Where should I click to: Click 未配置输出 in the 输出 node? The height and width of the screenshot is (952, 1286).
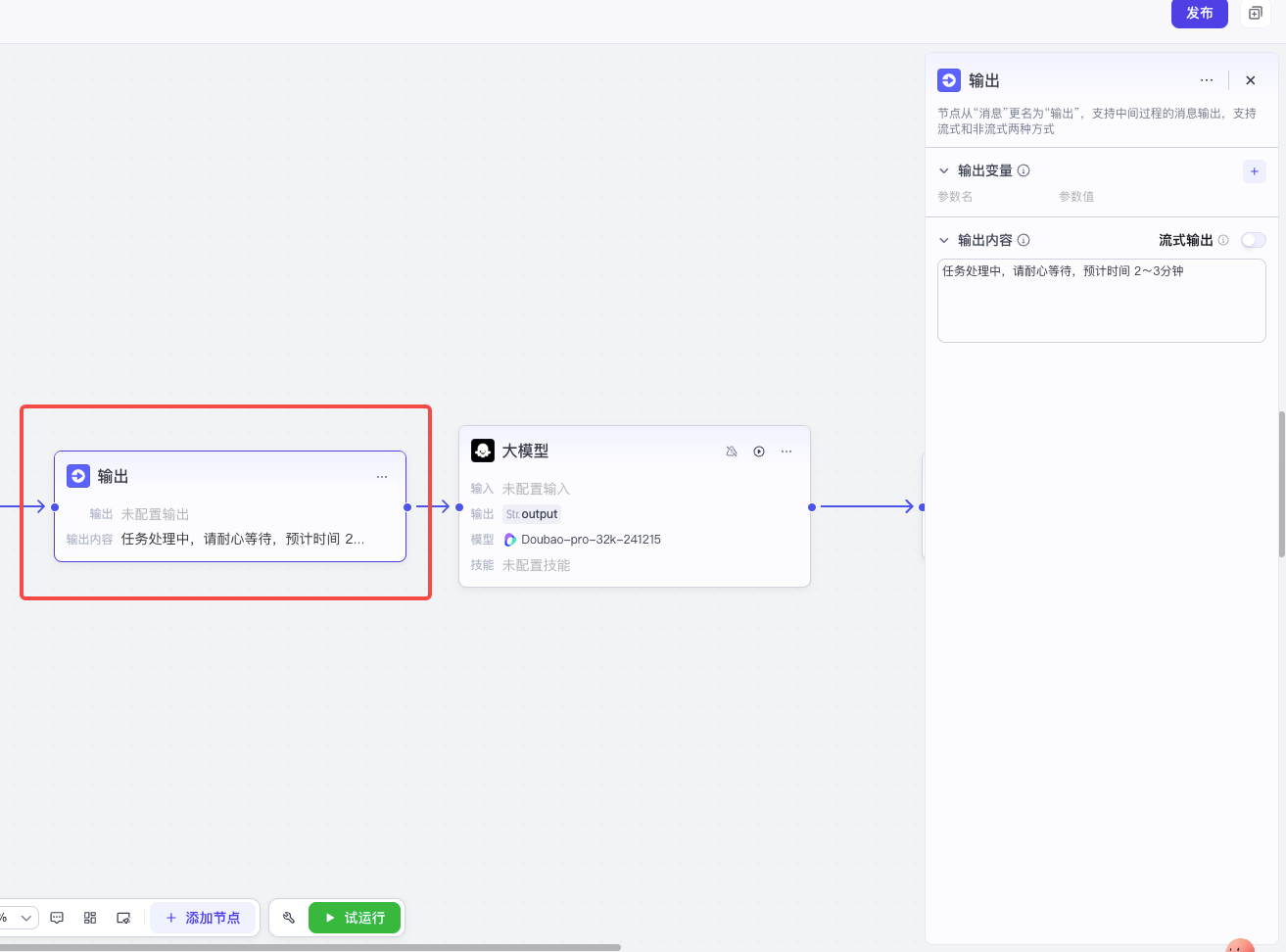[155, 514]
